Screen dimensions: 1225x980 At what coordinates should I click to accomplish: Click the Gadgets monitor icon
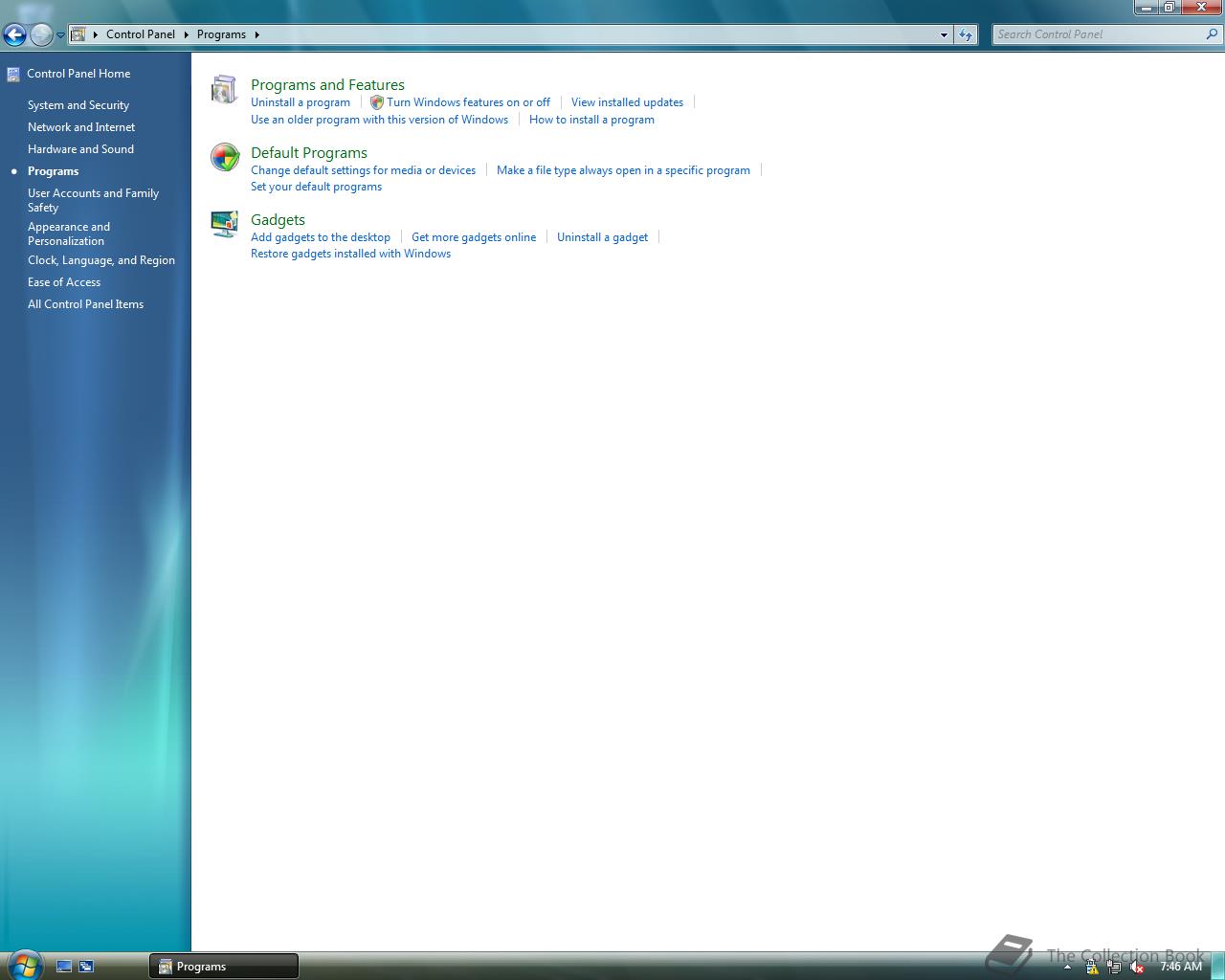(224, 224)
